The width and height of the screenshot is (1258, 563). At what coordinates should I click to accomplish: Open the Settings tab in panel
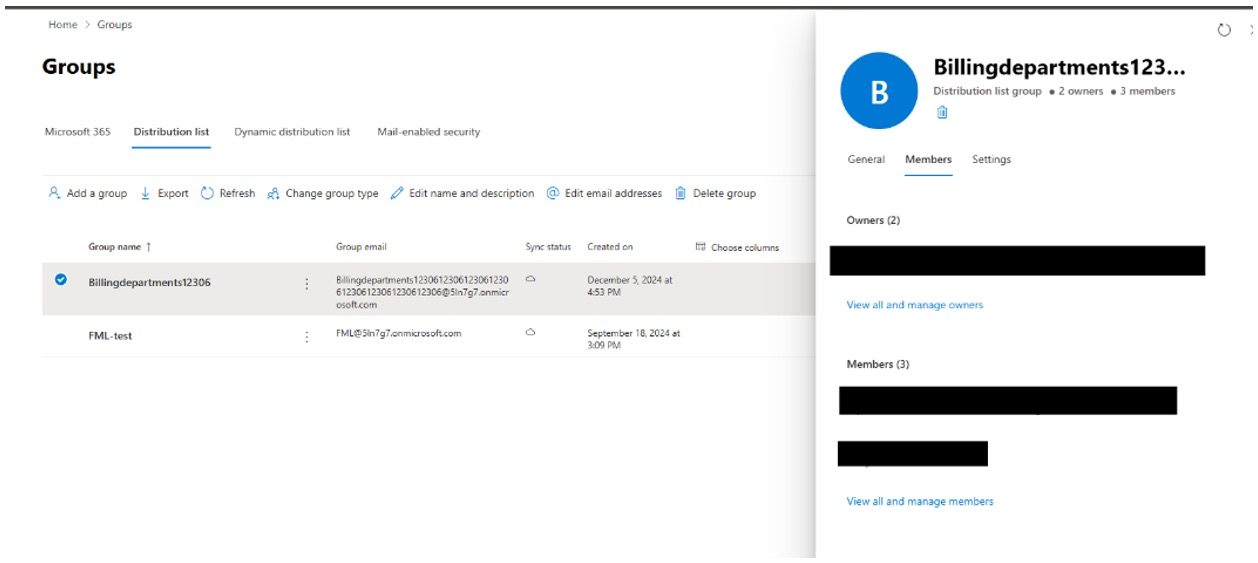tap(991, 160)
